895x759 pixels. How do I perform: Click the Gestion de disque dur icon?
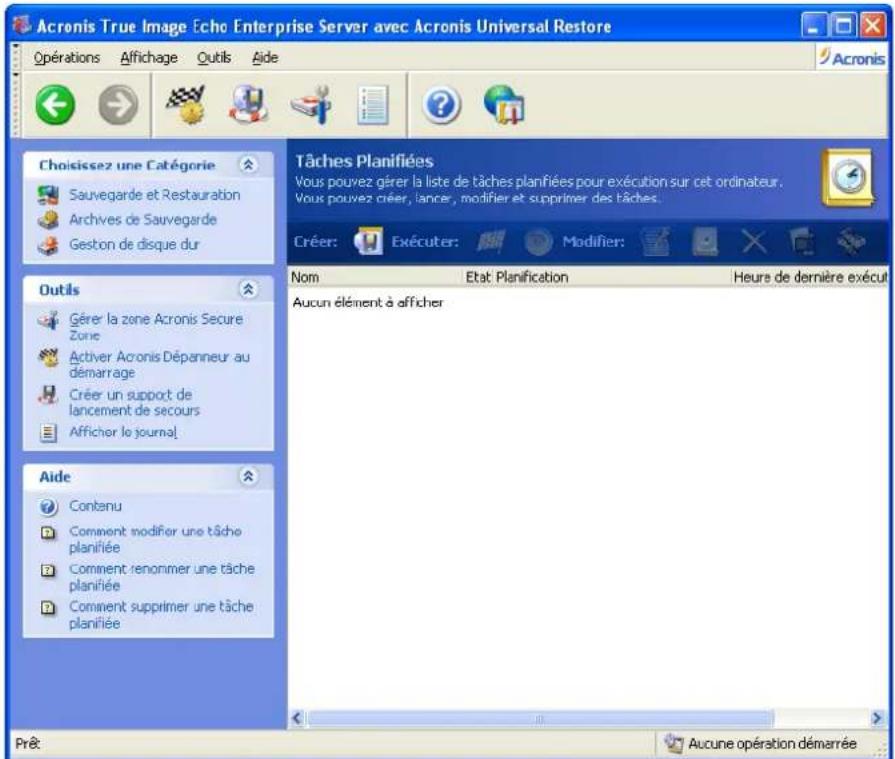click(x=48, y=245)
